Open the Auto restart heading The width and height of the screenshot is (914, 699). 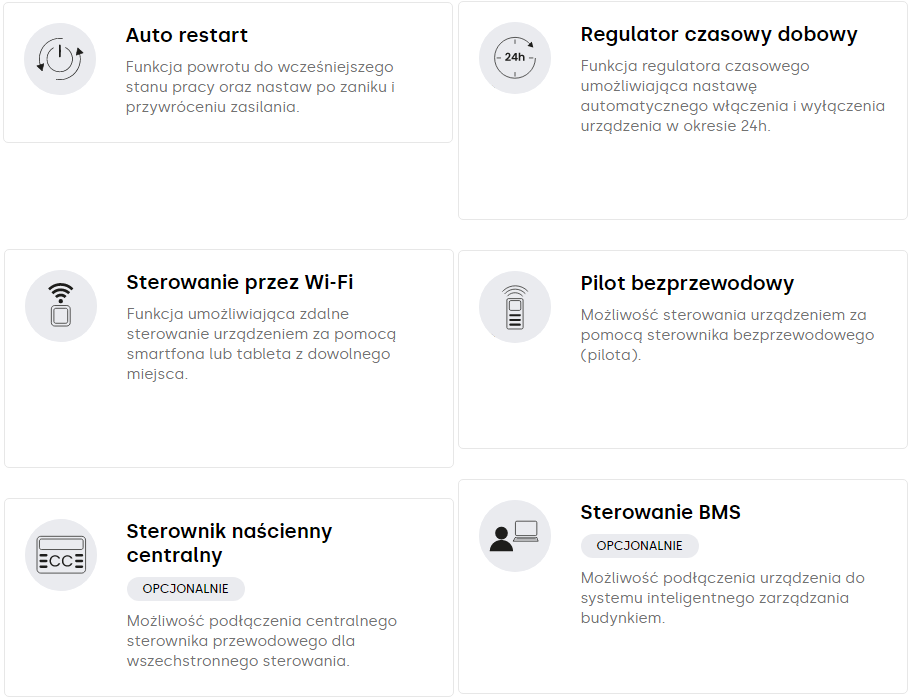coord(187,35)
